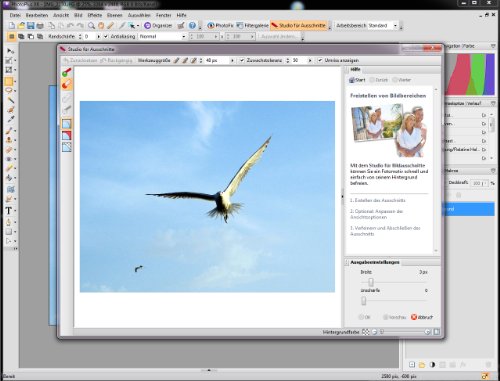Select the orange Discard brush tool in dialog
This screenshot has width=500, height=381.
click(67, 84)
